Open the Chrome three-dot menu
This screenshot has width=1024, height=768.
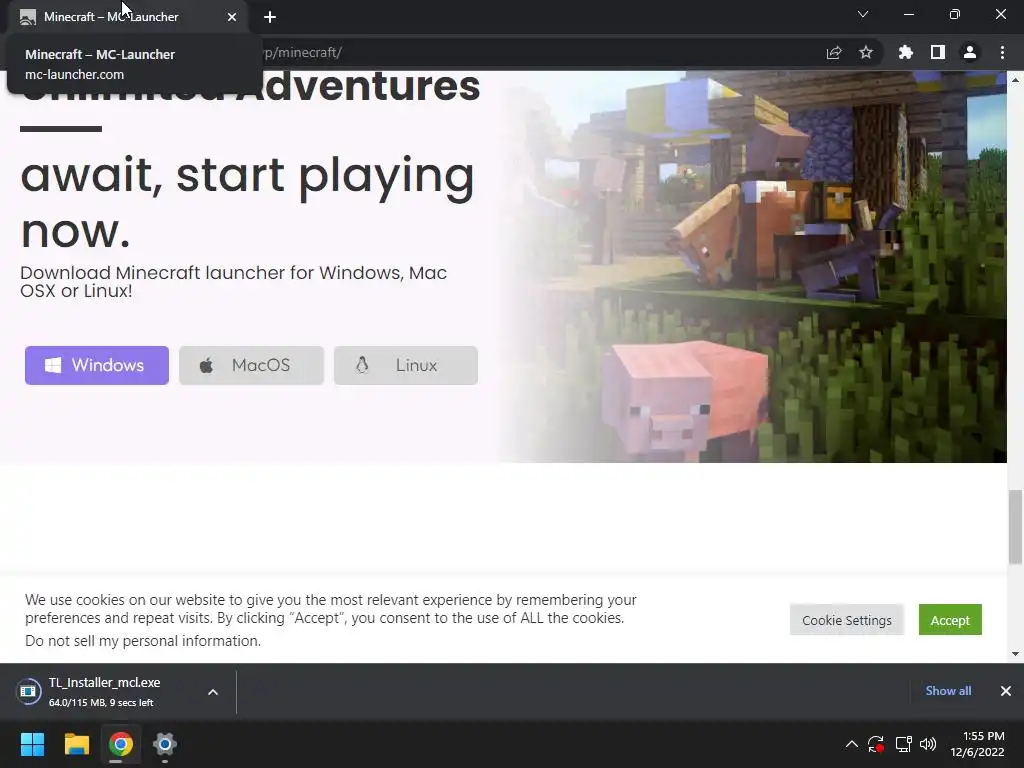pos(1002,52)
